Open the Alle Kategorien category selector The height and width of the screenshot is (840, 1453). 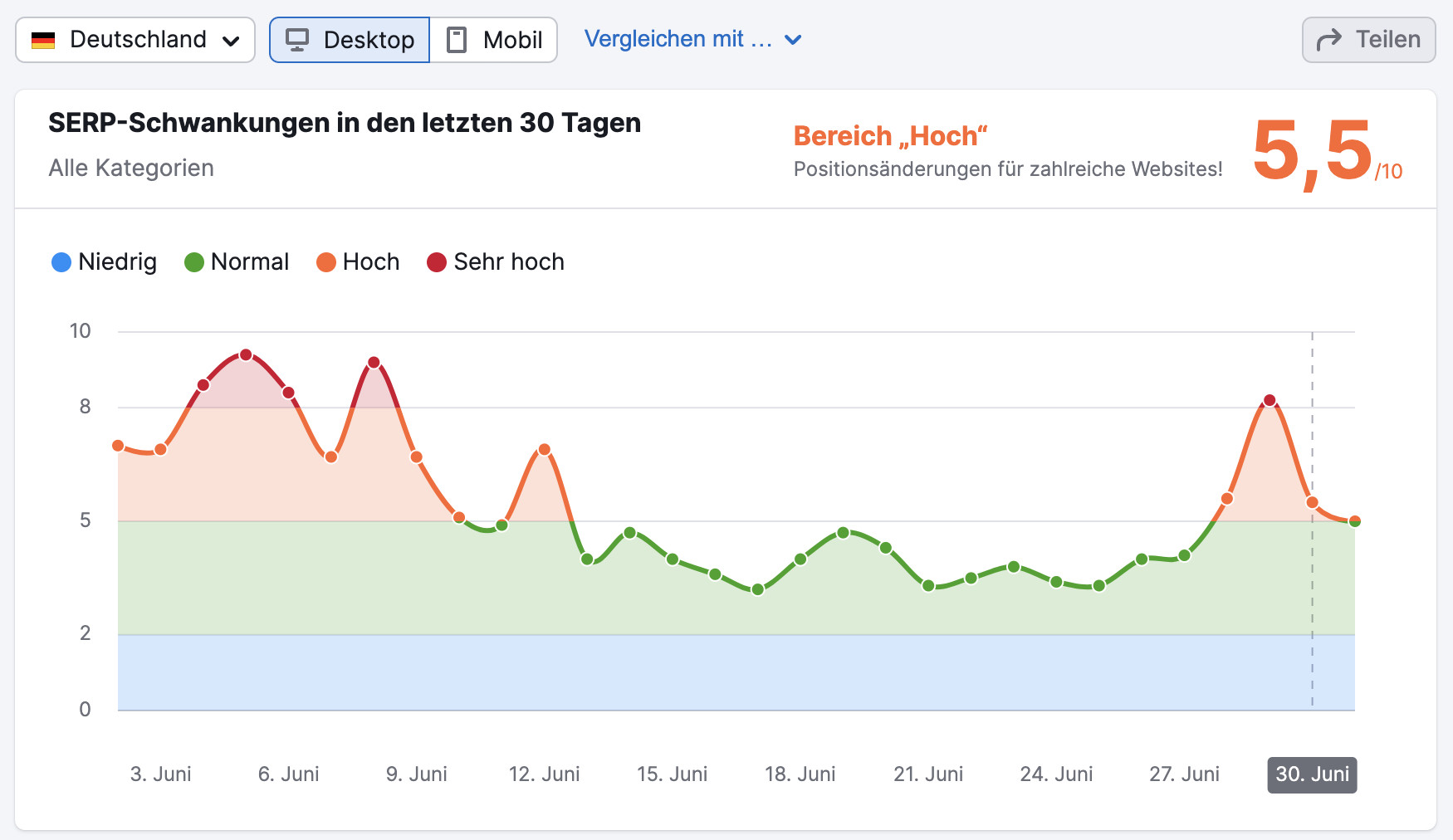click(x=131, y=168)
